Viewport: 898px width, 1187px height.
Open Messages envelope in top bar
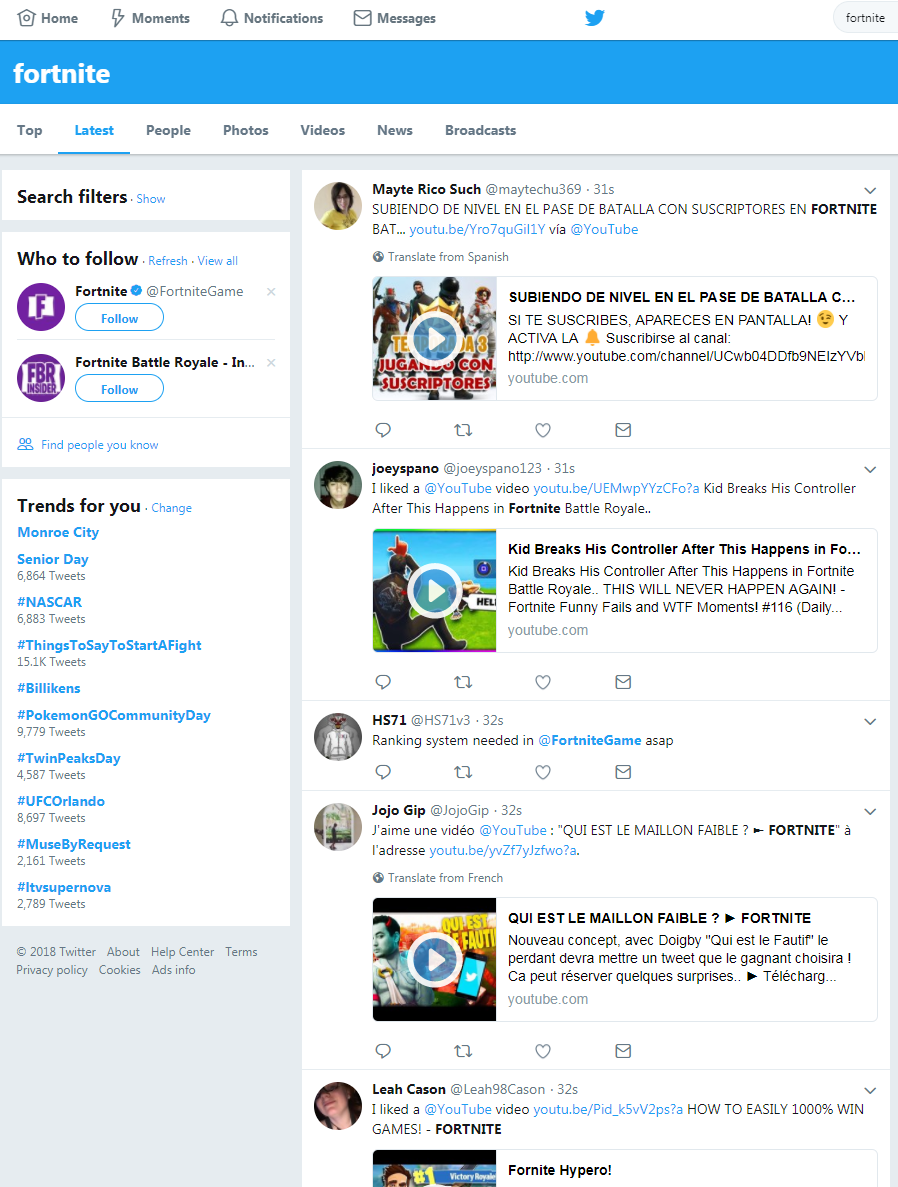tap(394, 18)
